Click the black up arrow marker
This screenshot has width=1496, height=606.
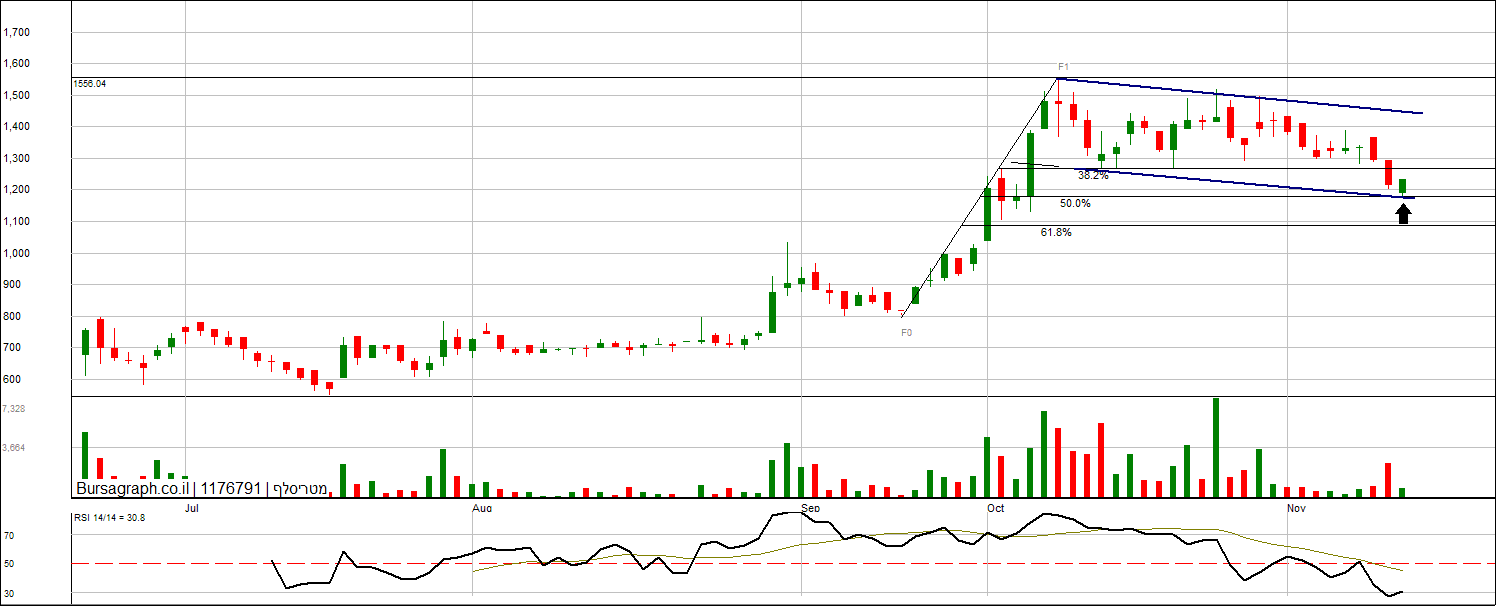[x=1403, y=213]
